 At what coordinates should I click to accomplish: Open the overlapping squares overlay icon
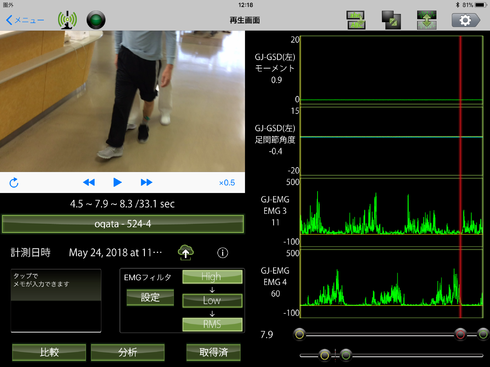[x=391, y=20]
